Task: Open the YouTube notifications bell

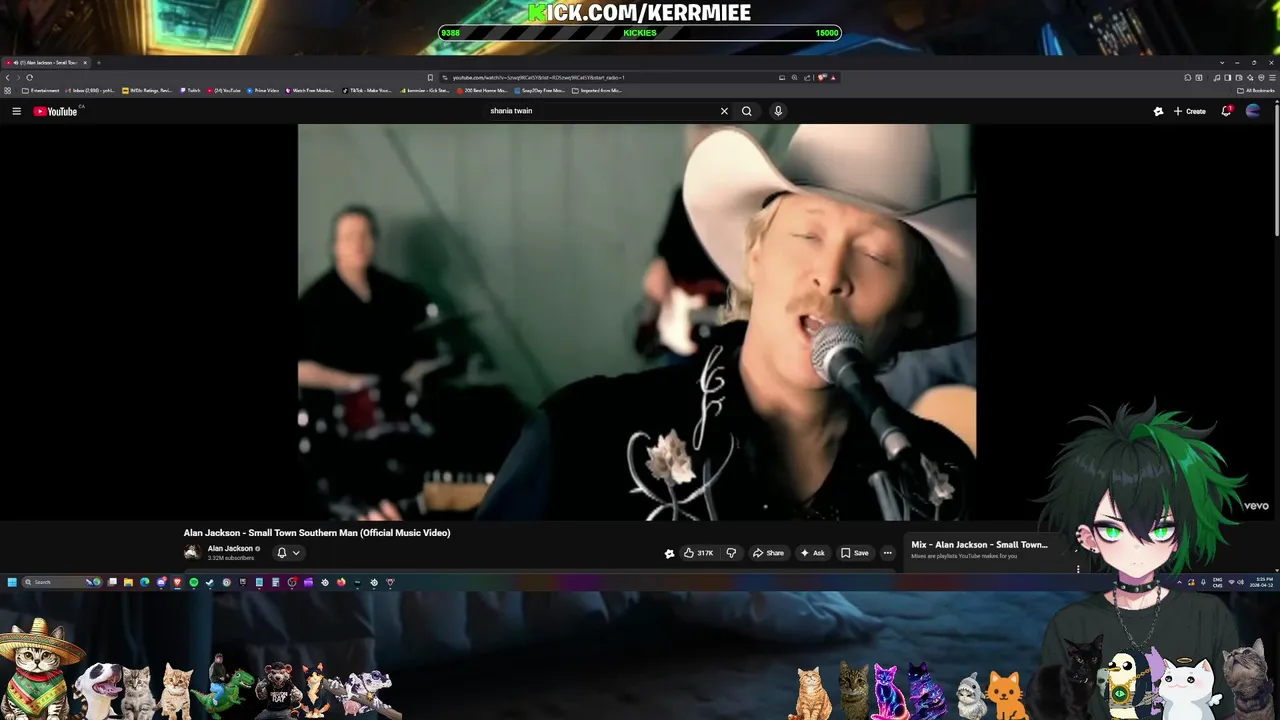Action: click(1226, 111)
